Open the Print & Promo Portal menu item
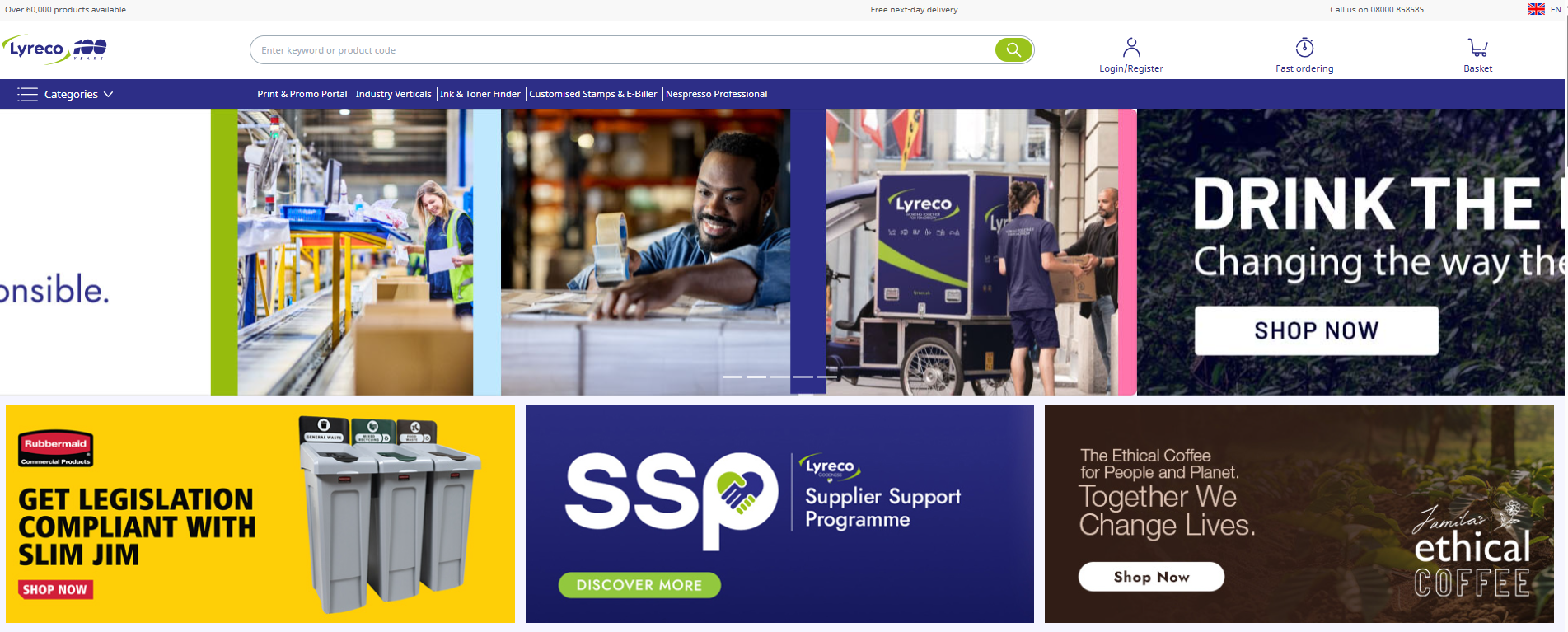The image size is (1568, 632). [x=302, y=94]
